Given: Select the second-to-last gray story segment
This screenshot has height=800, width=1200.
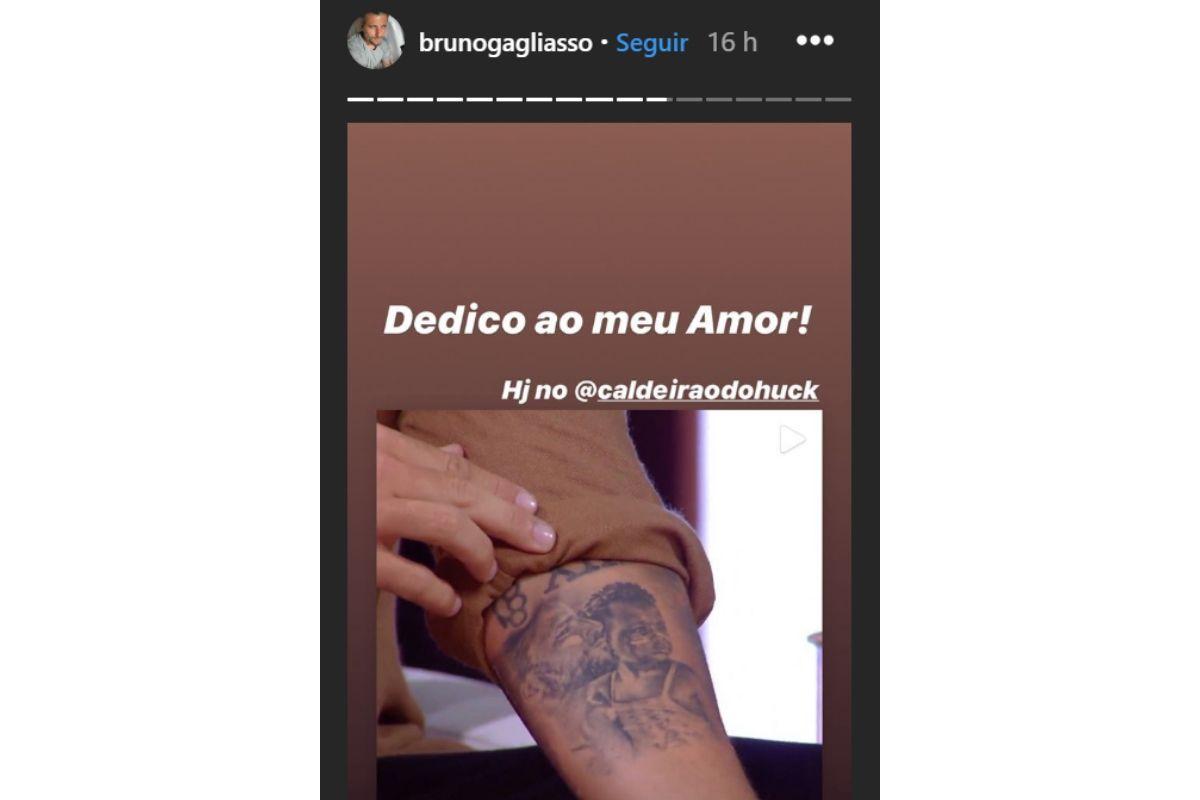Looking at the screenshot, I should click(808, 99).
